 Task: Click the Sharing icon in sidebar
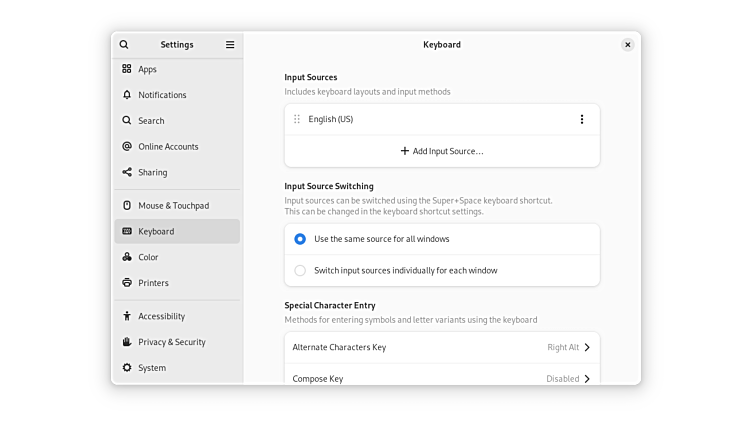[x=127, y=172]
